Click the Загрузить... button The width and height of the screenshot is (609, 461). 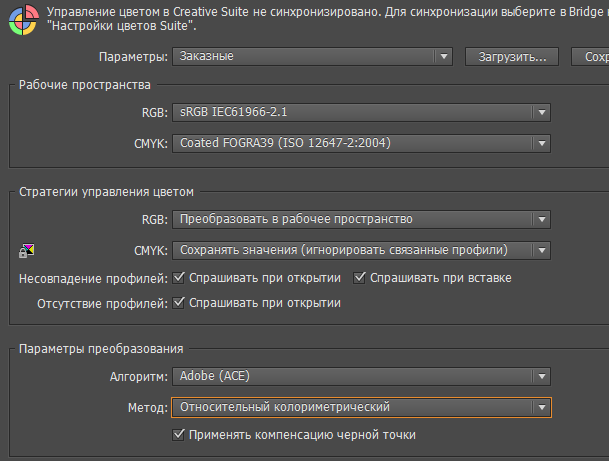pyautogui.click(x=512, y=57)
